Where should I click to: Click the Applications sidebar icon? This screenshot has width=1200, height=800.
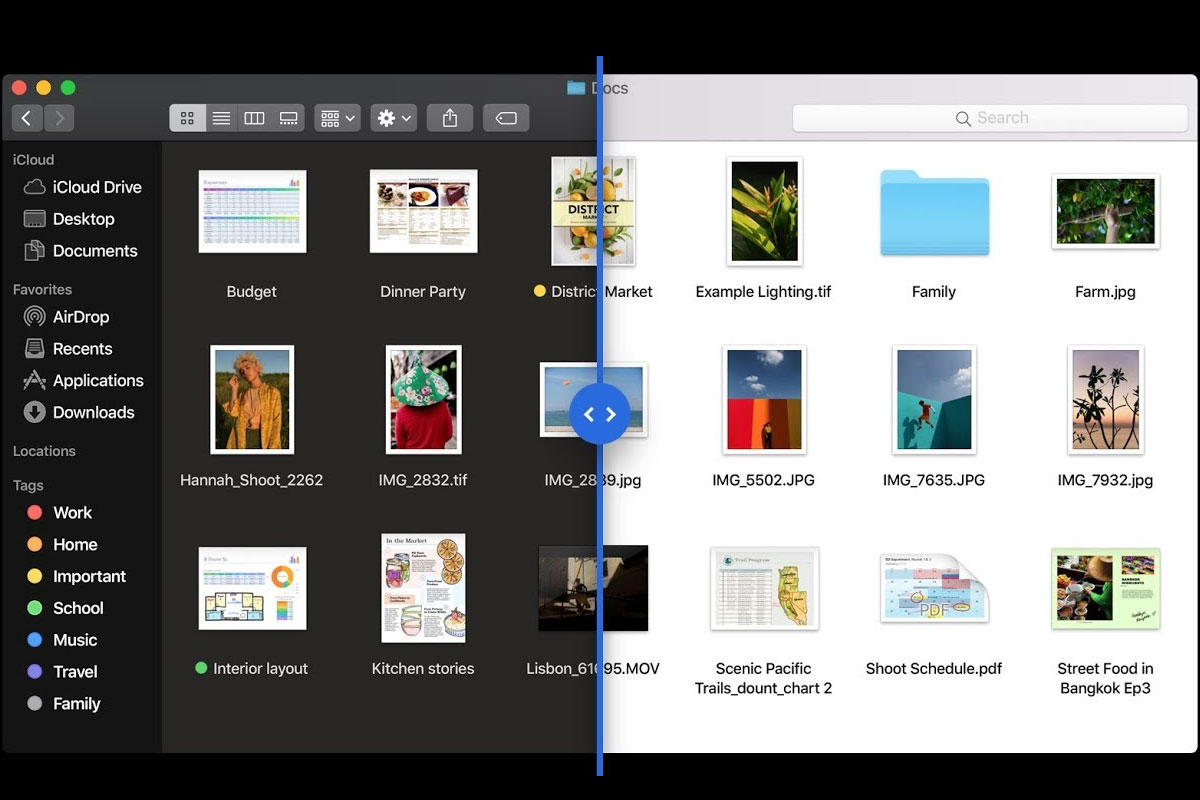coord(35,381)
